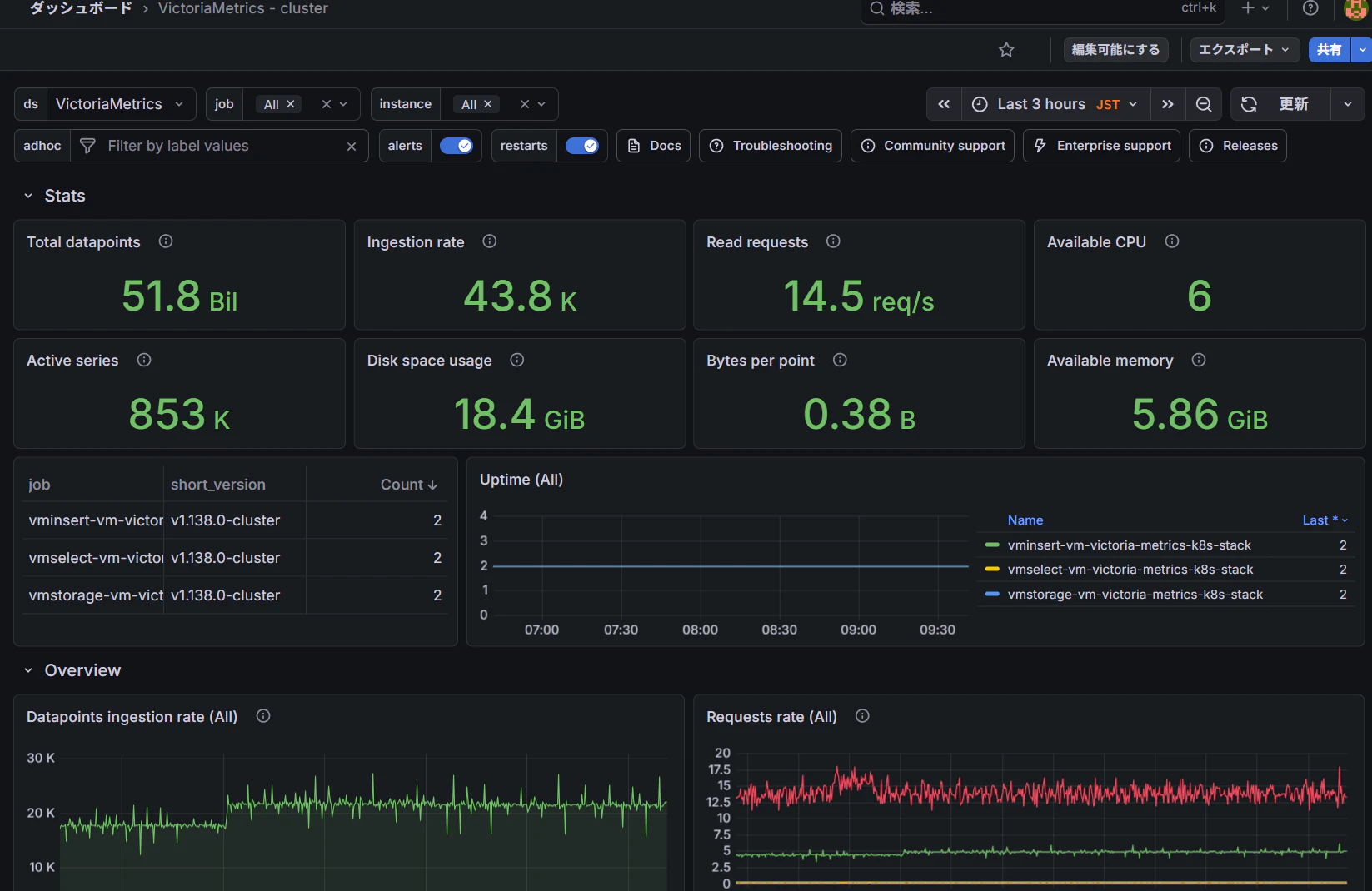
Task: Open the refresh interval dropdown
Action: (x=1348, y=104)
